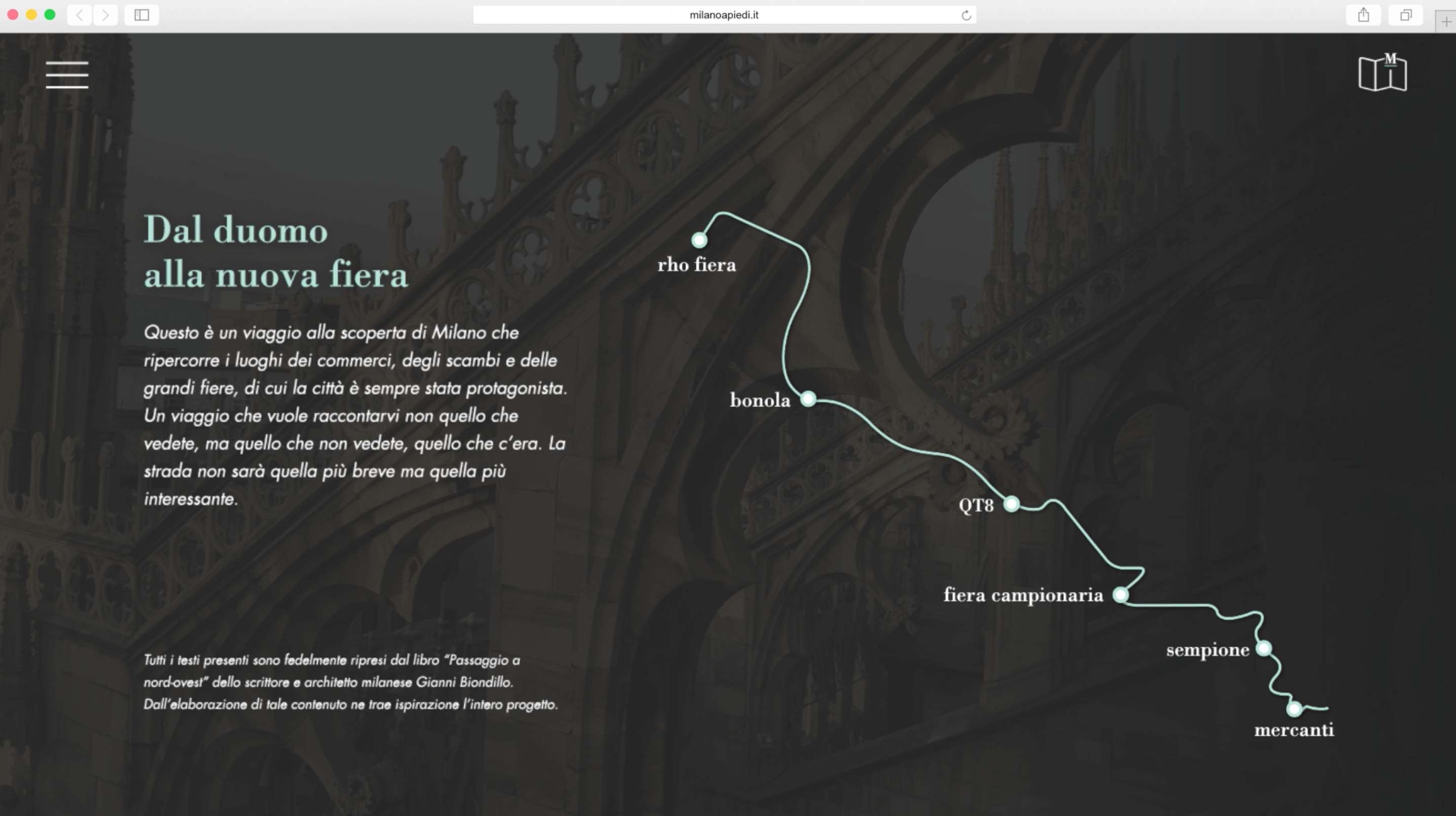Viewport: 1456px width, 816px height.
Task: Select the QT8 stop marker
Action: 1011,503
